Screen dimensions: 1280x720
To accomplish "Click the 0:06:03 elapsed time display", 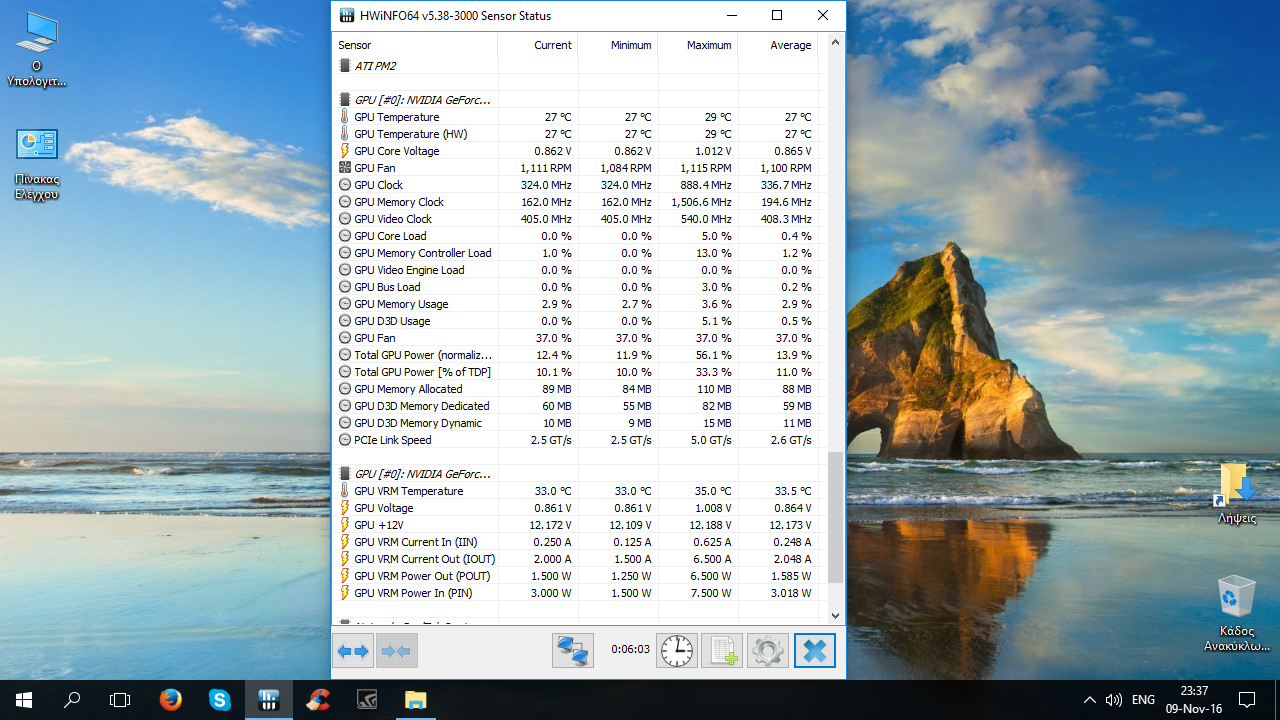I will (x=631, y=650).
